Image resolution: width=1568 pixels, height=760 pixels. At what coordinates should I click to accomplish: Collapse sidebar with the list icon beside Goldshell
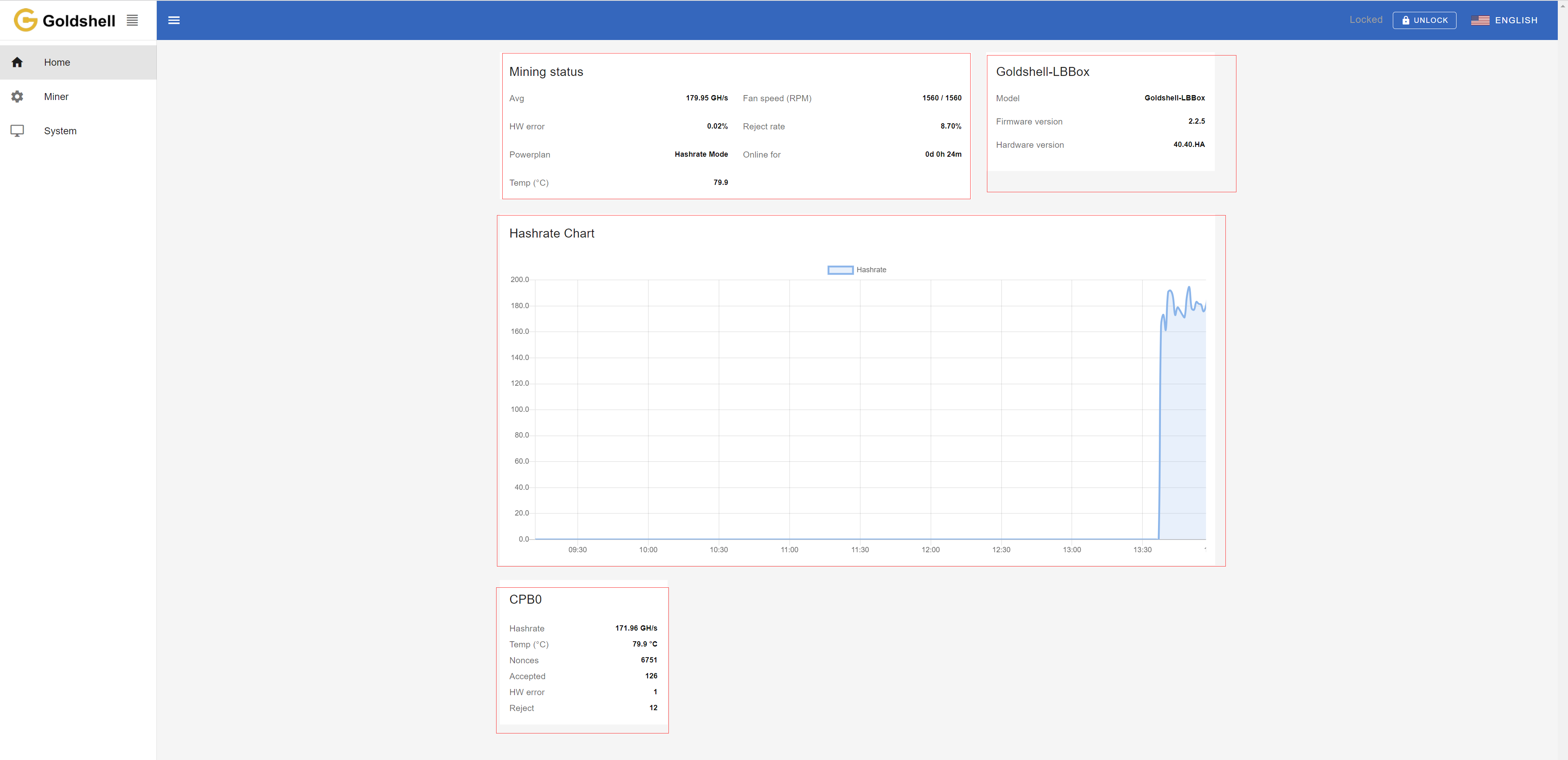(132, 20)
